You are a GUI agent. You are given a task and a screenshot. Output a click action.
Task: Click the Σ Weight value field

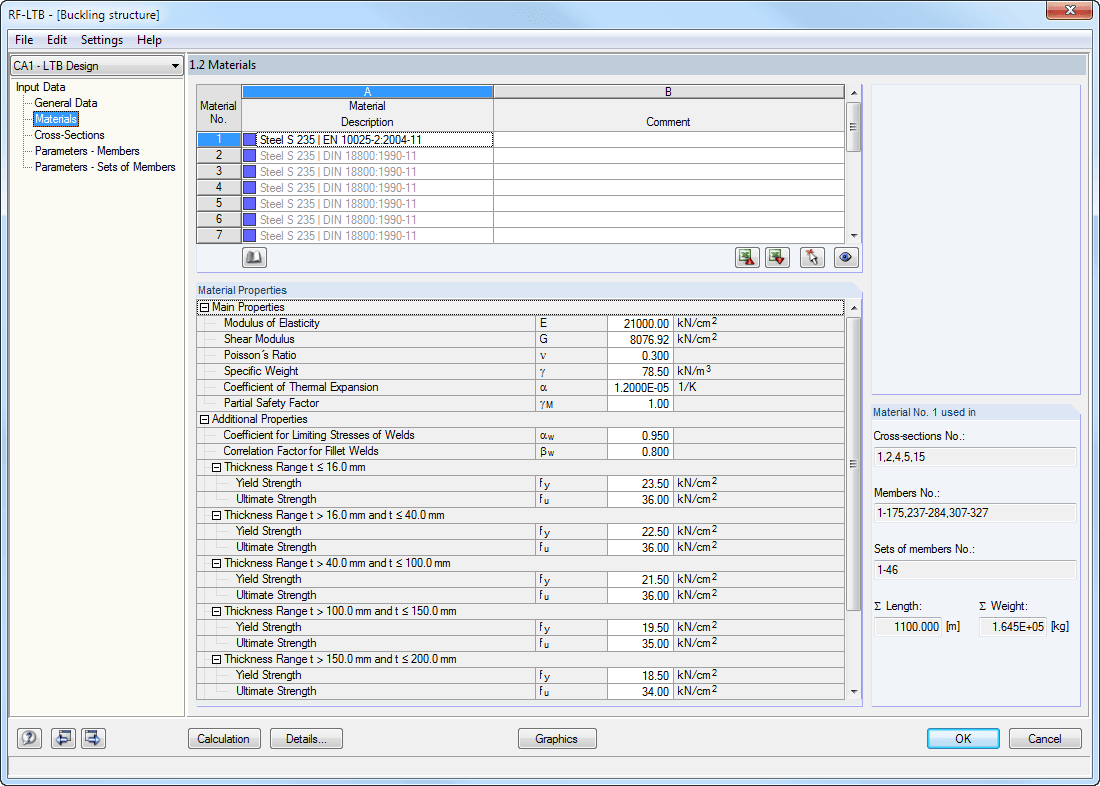pos(1013,627)
